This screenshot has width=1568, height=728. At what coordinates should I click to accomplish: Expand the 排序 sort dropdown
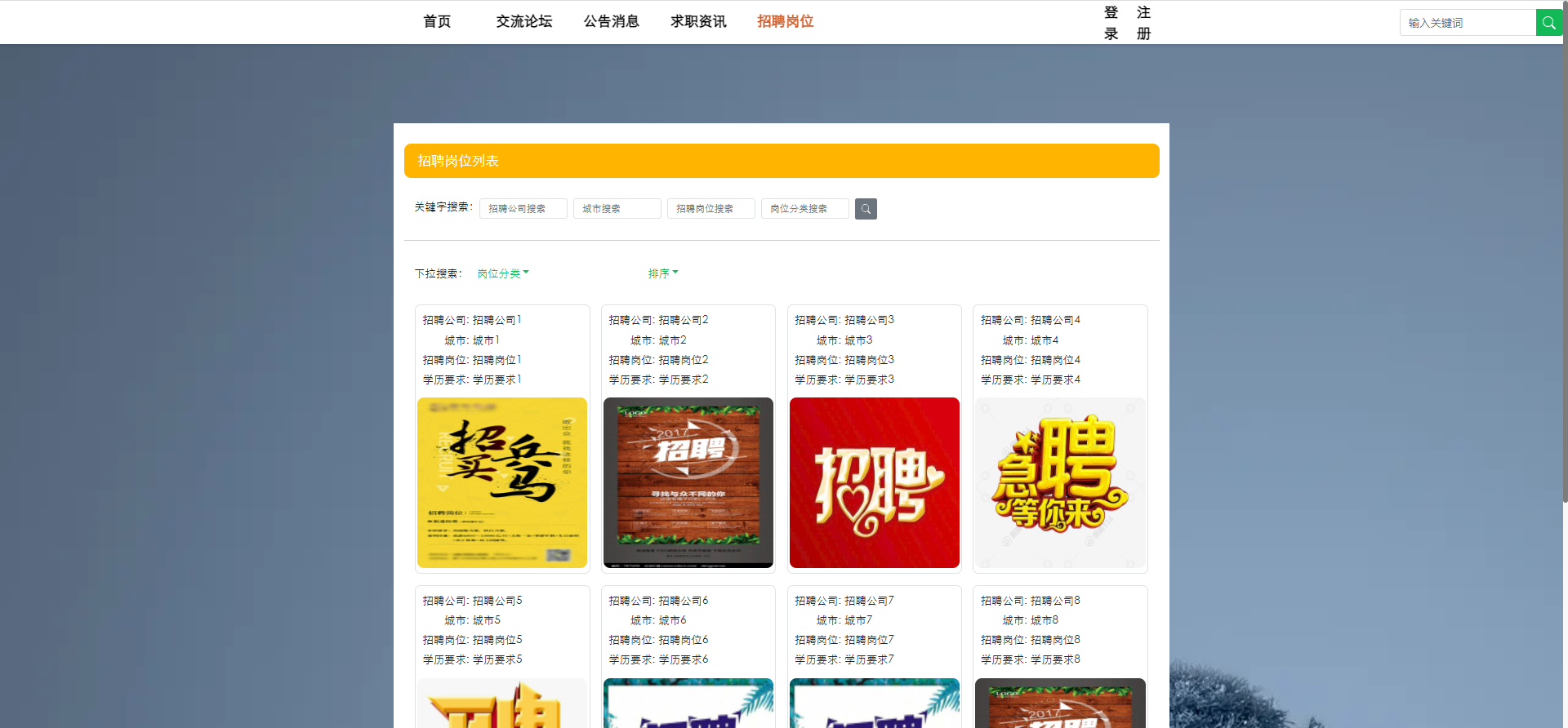(x=663, y=273)
